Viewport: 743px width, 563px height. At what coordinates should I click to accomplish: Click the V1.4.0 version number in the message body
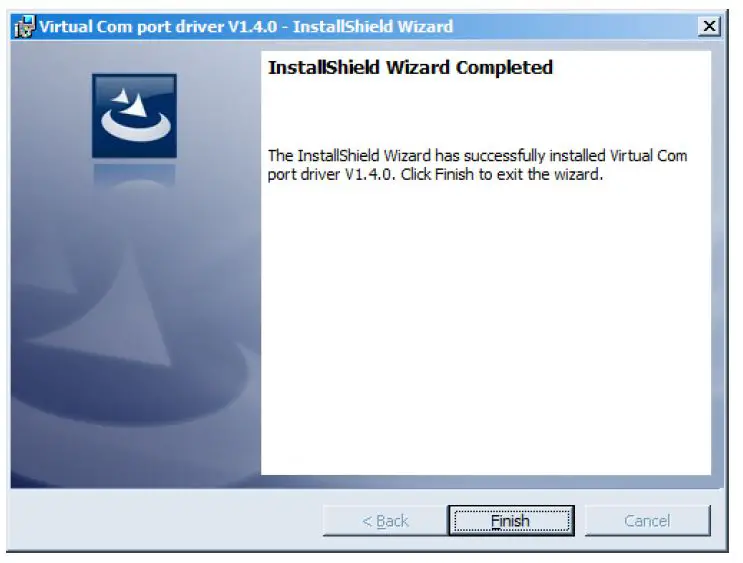pos(370,174)
